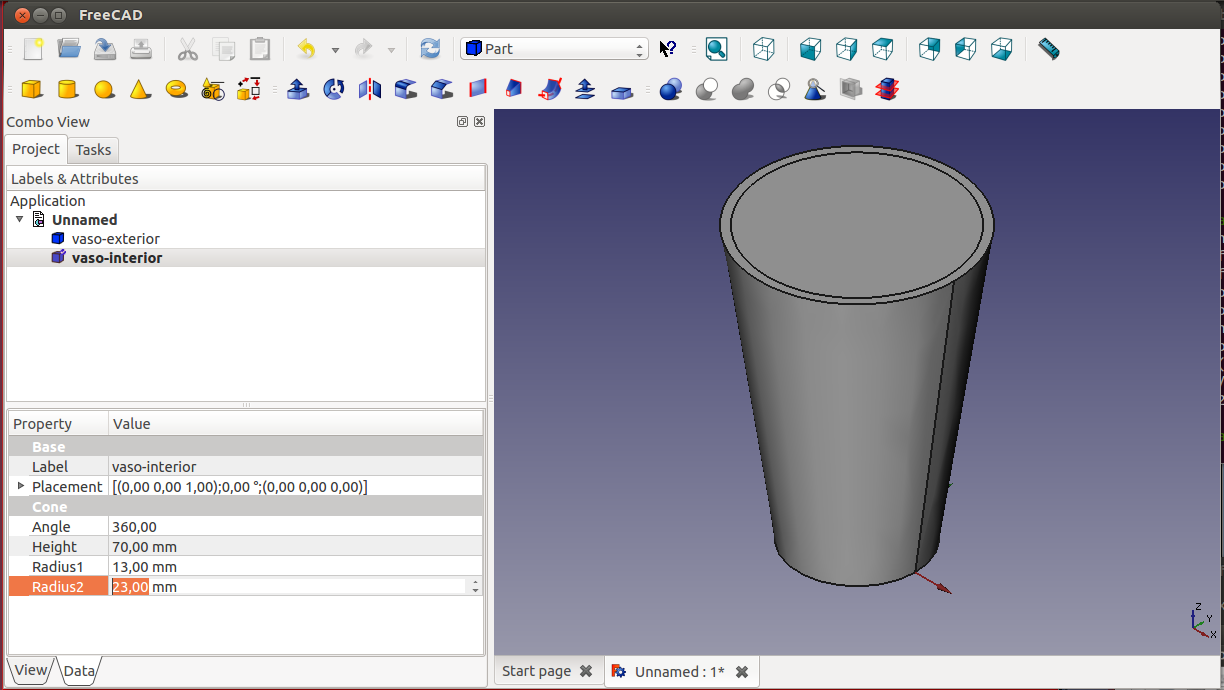Viewport: 1224px width, 690px height.
Task: Click the Fit All zoom icon
Action: click(716, 49)
